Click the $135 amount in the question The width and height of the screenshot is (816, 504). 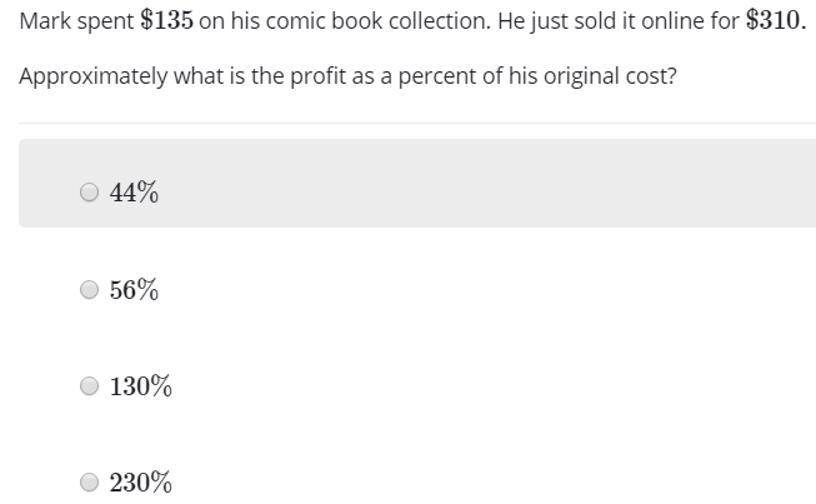167,21
